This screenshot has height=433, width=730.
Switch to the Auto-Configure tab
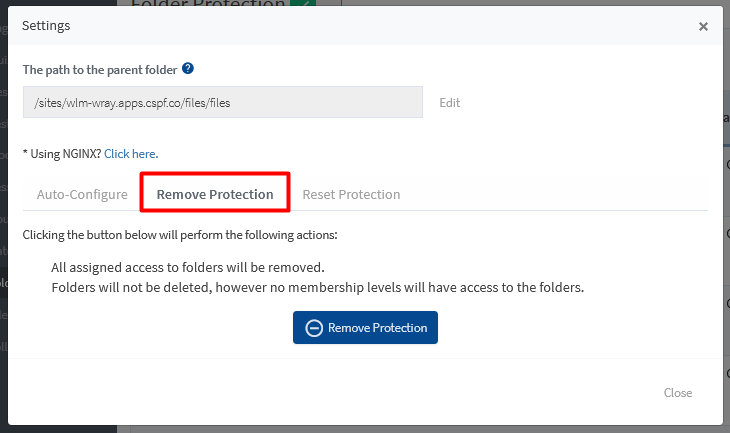[82, 194]
